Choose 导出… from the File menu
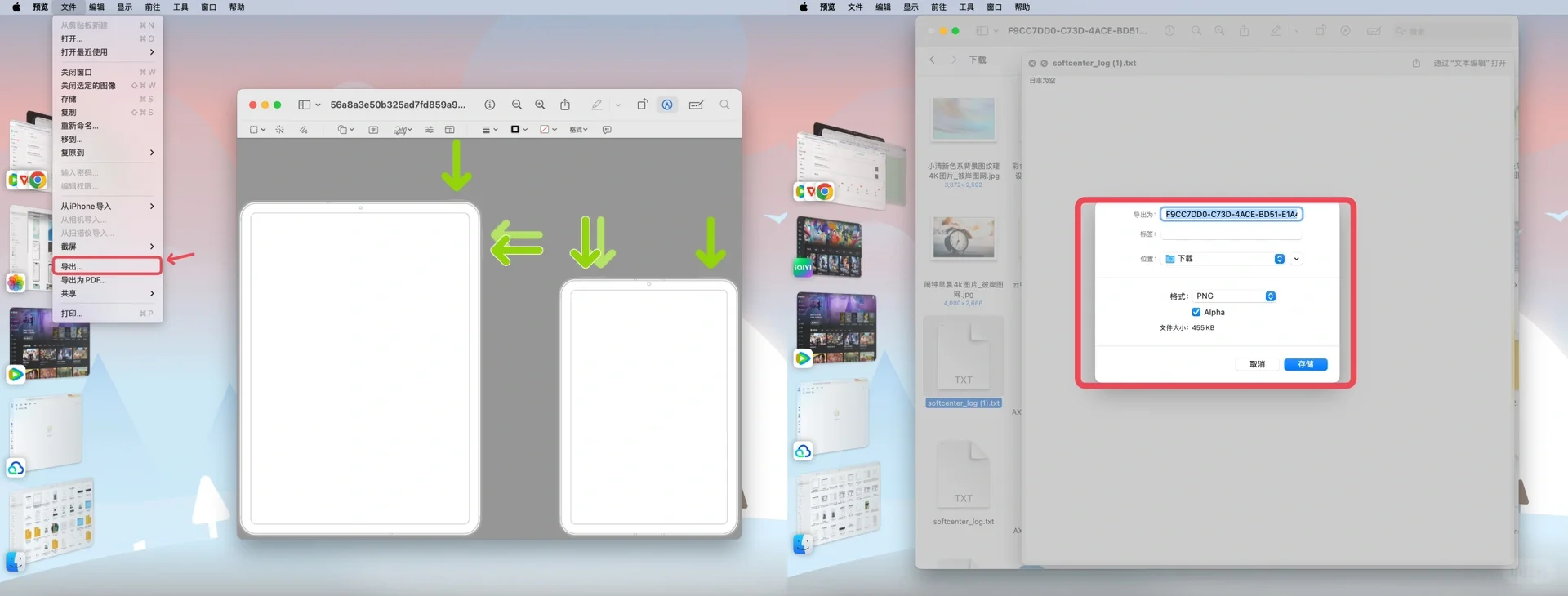Screen dimensions: 1568x596 click(108, 266)
